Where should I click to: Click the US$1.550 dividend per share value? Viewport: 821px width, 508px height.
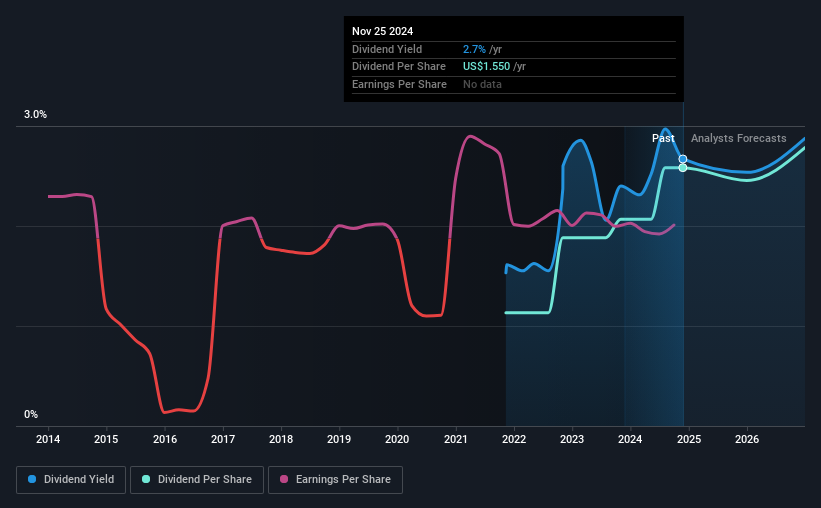[x=486, y=67]
